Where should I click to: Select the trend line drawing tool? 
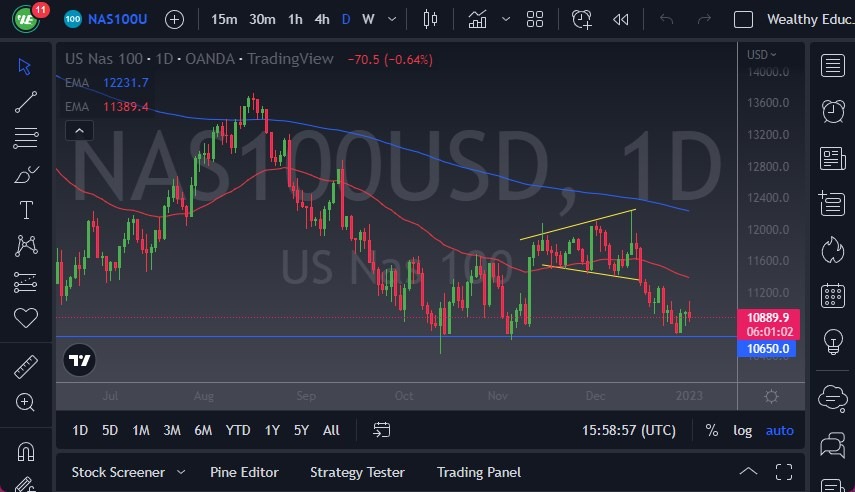tap(27, 101)
